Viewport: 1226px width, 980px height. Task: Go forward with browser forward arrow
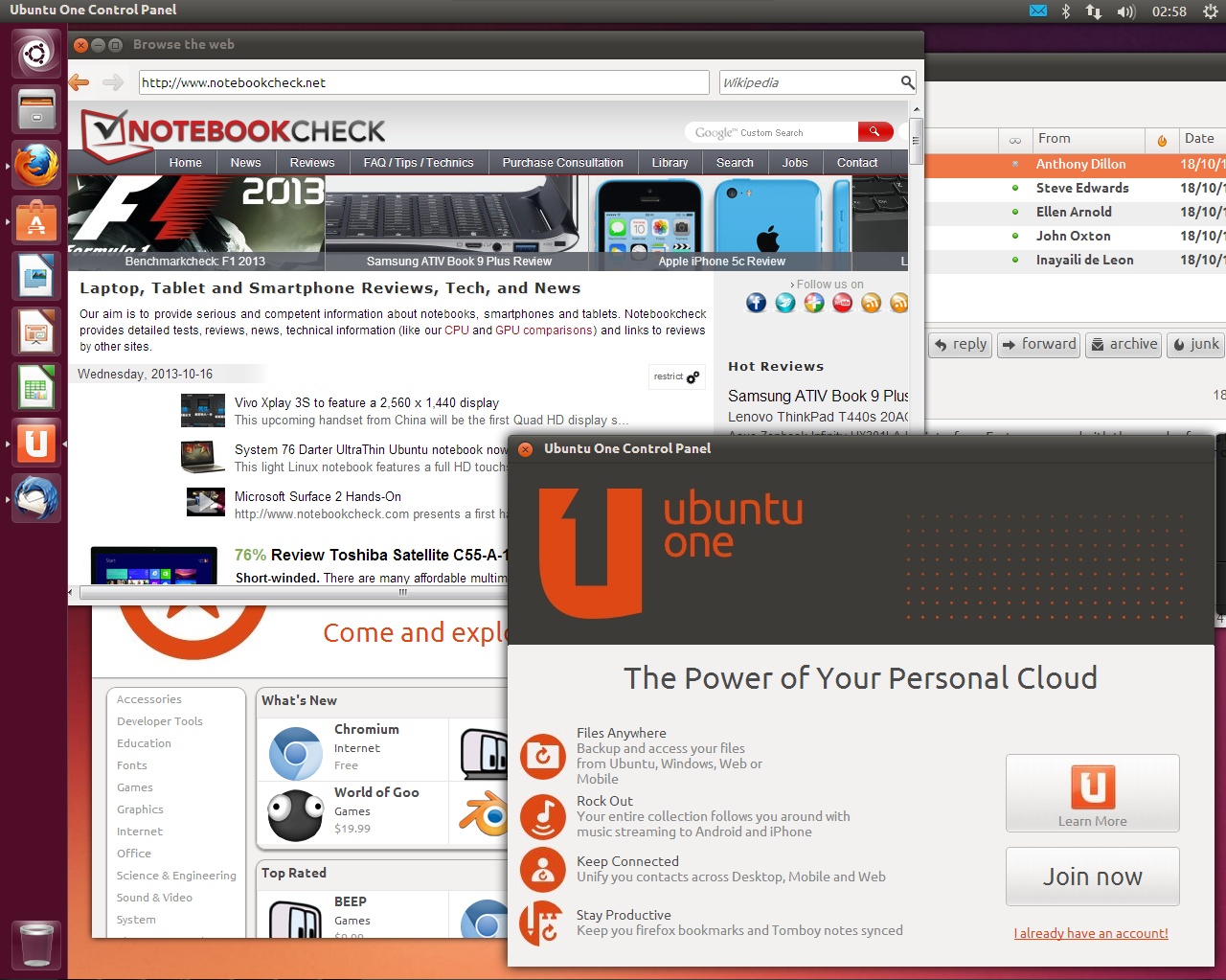tap(113, 82)
